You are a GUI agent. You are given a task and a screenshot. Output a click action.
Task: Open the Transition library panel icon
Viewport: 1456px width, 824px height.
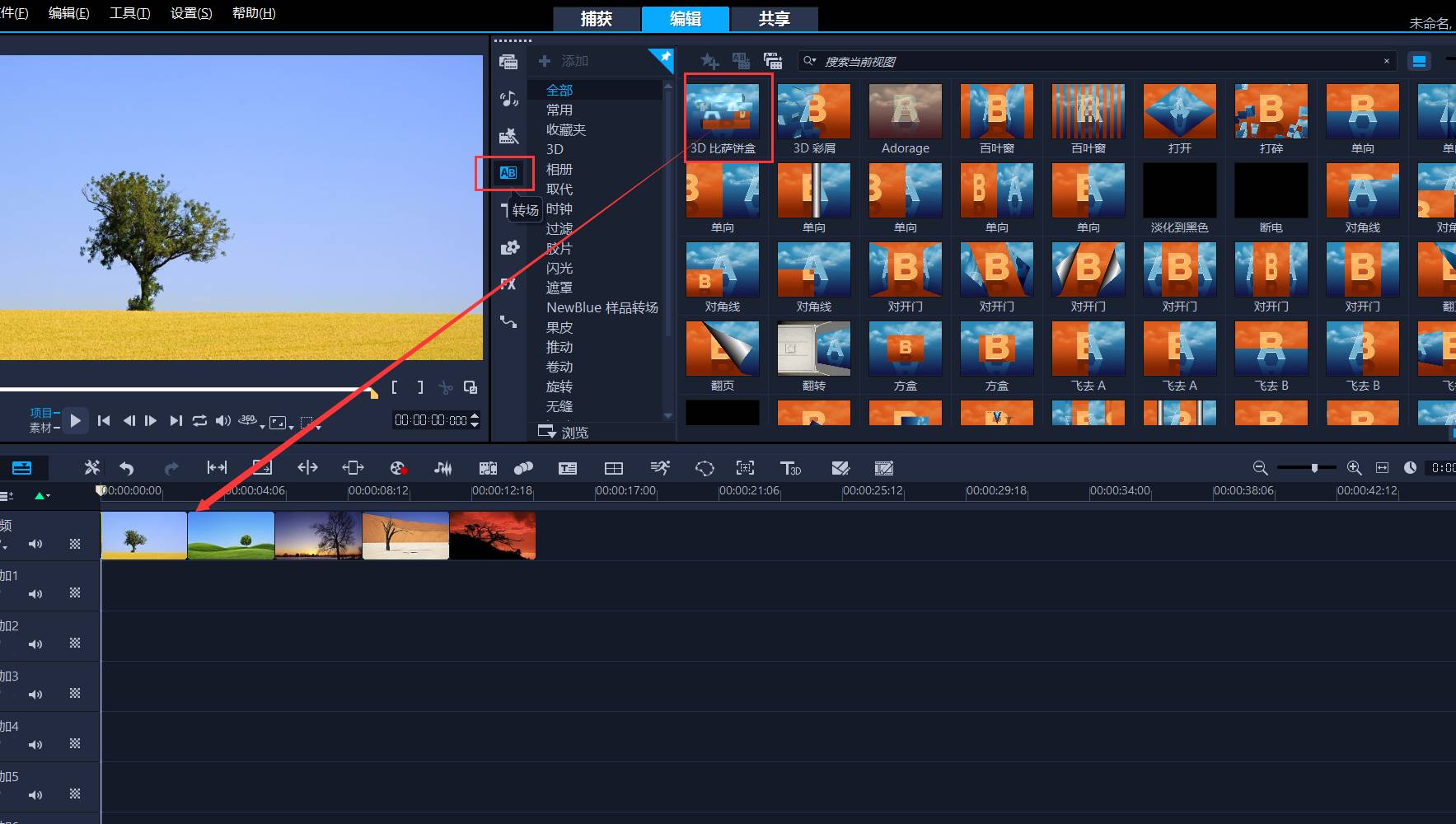[508, 172]
